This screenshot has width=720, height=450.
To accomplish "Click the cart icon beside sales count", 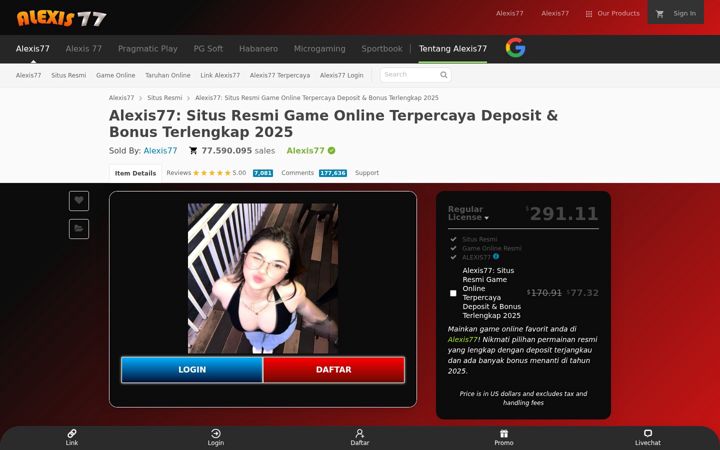I will click(x=193, y=151).
